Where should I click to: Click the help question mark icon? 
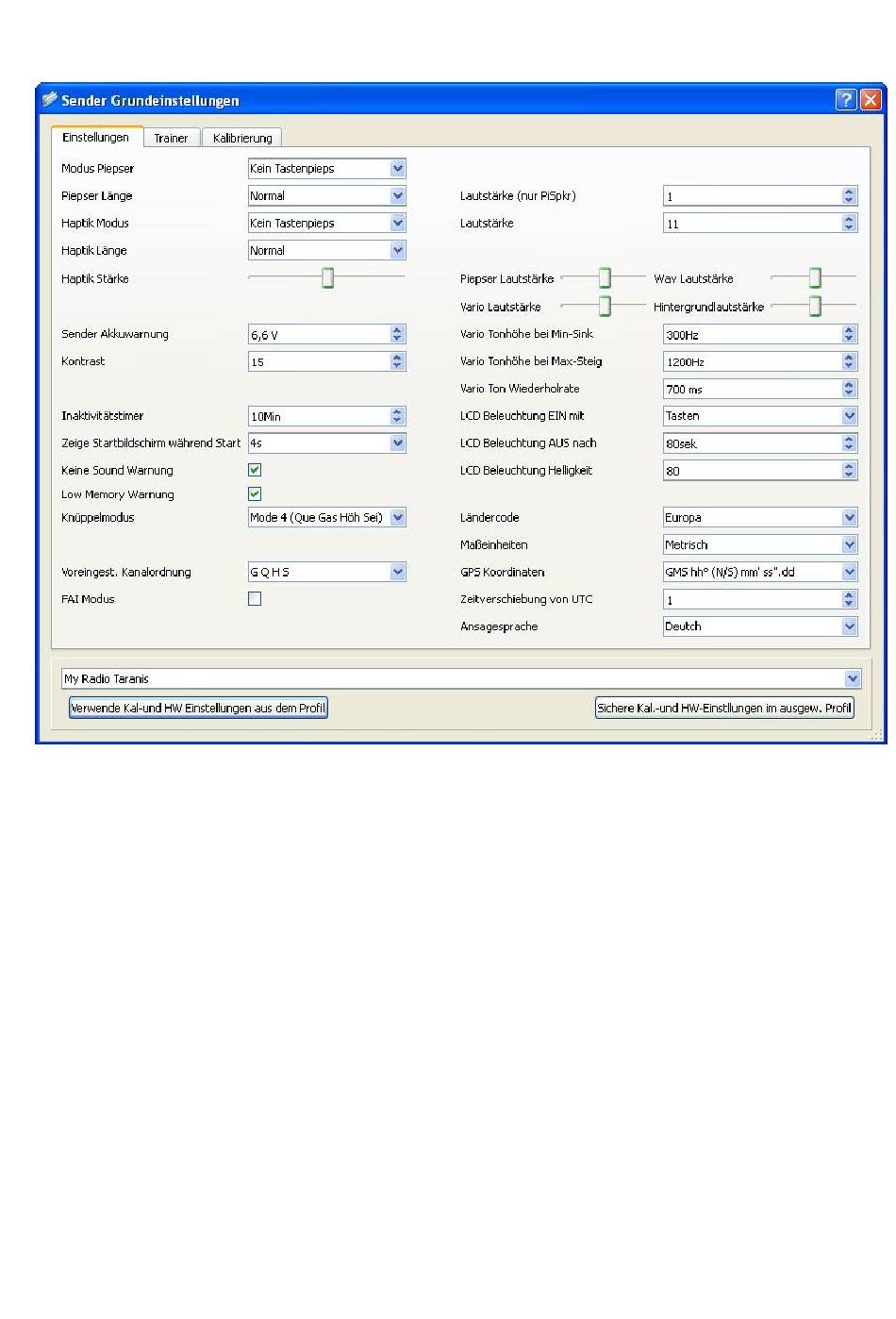pos(846,100)
